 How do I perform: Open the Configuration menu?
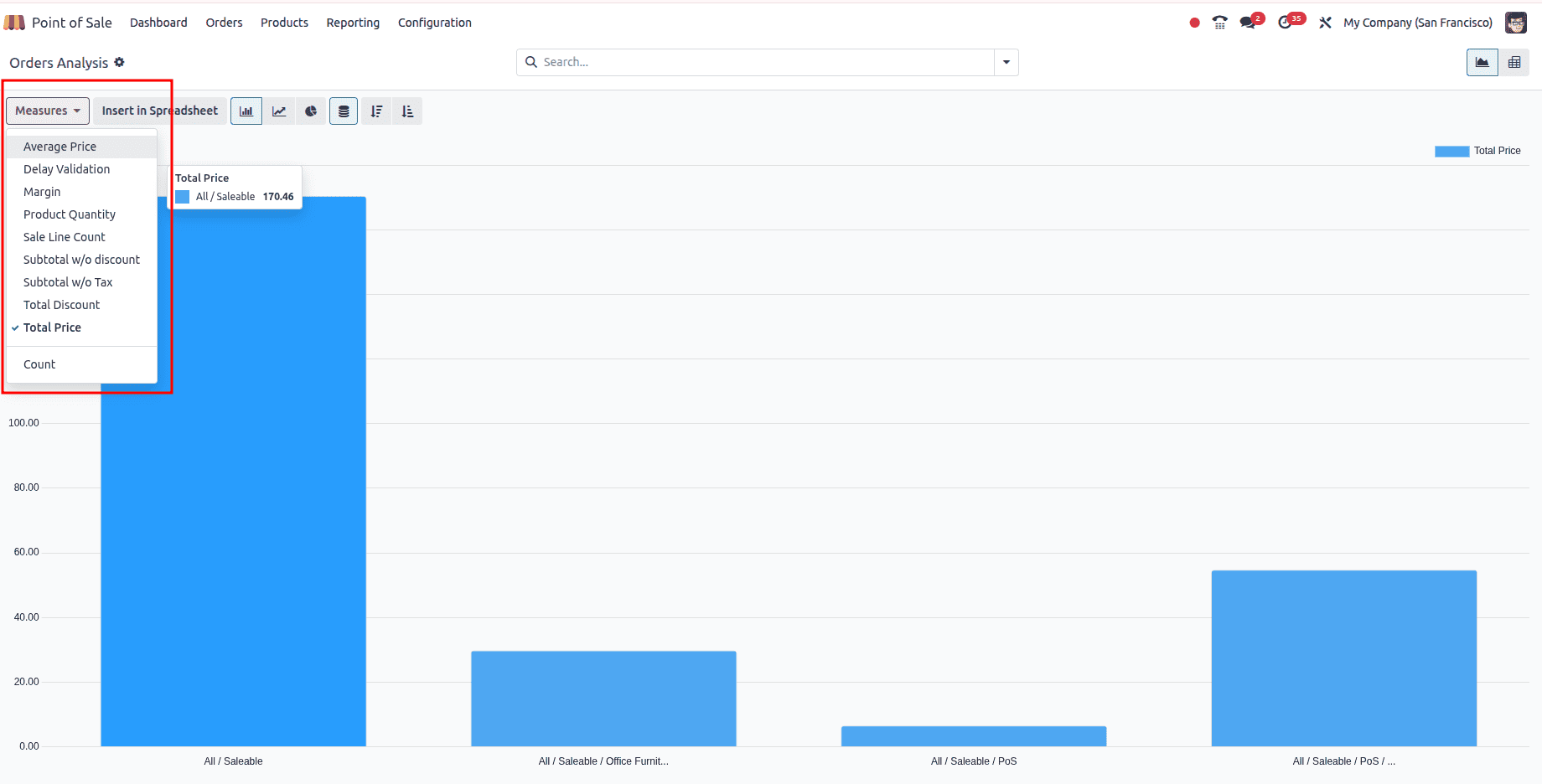click(434, 23)
